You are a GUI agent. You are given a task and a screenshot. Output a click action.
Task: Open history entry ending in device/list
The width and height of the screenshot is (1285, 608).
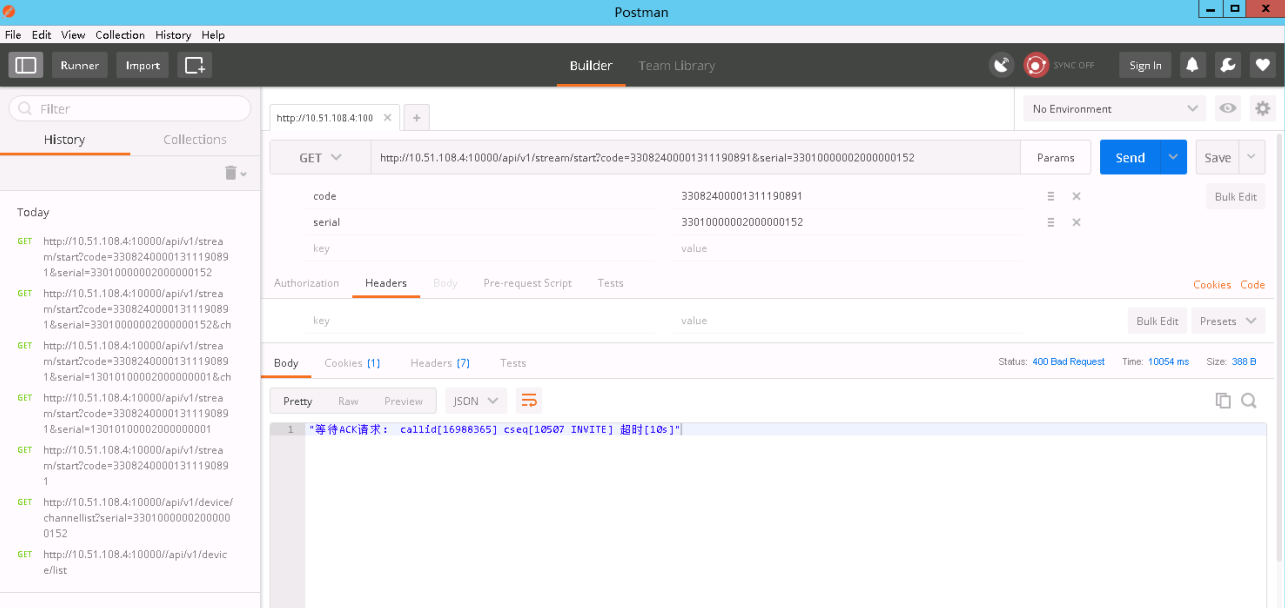(135, 562)
